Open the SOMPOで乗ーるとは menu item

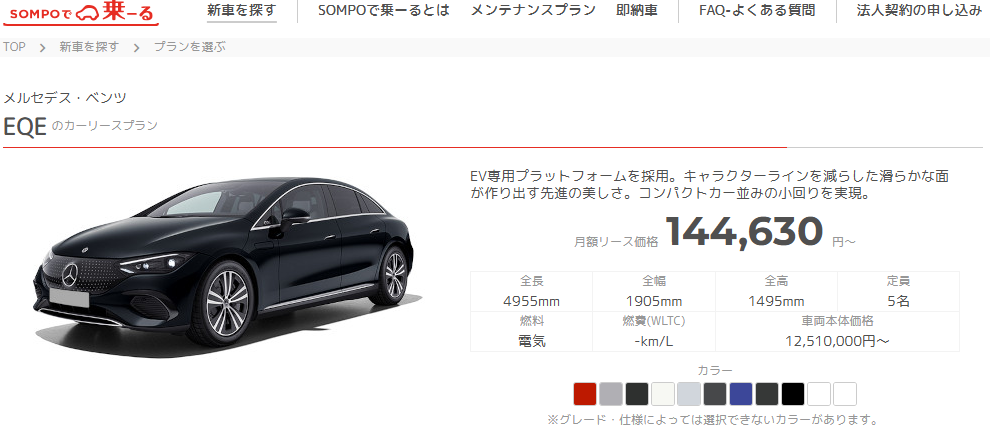pos(384,10)
